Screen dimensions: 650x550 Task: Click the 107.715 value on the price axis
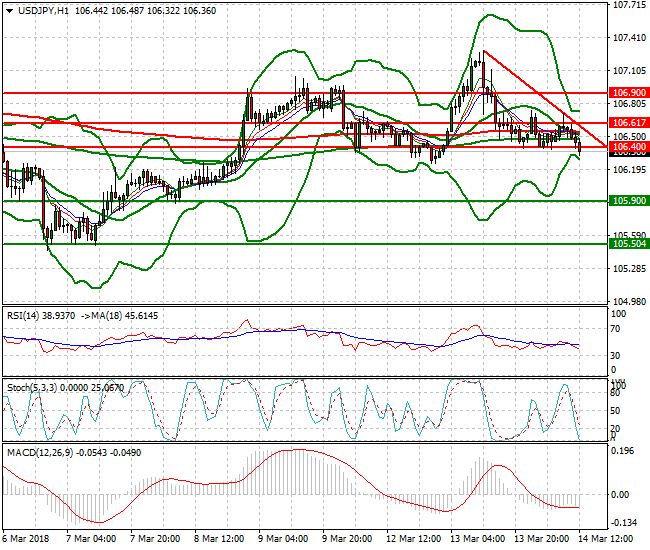pos(628,5)
